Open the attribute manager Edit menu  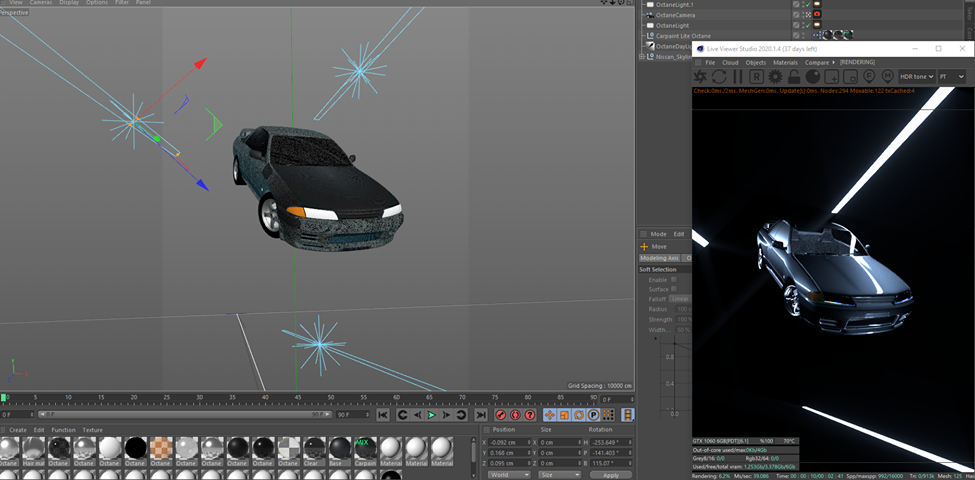[679, 234]
